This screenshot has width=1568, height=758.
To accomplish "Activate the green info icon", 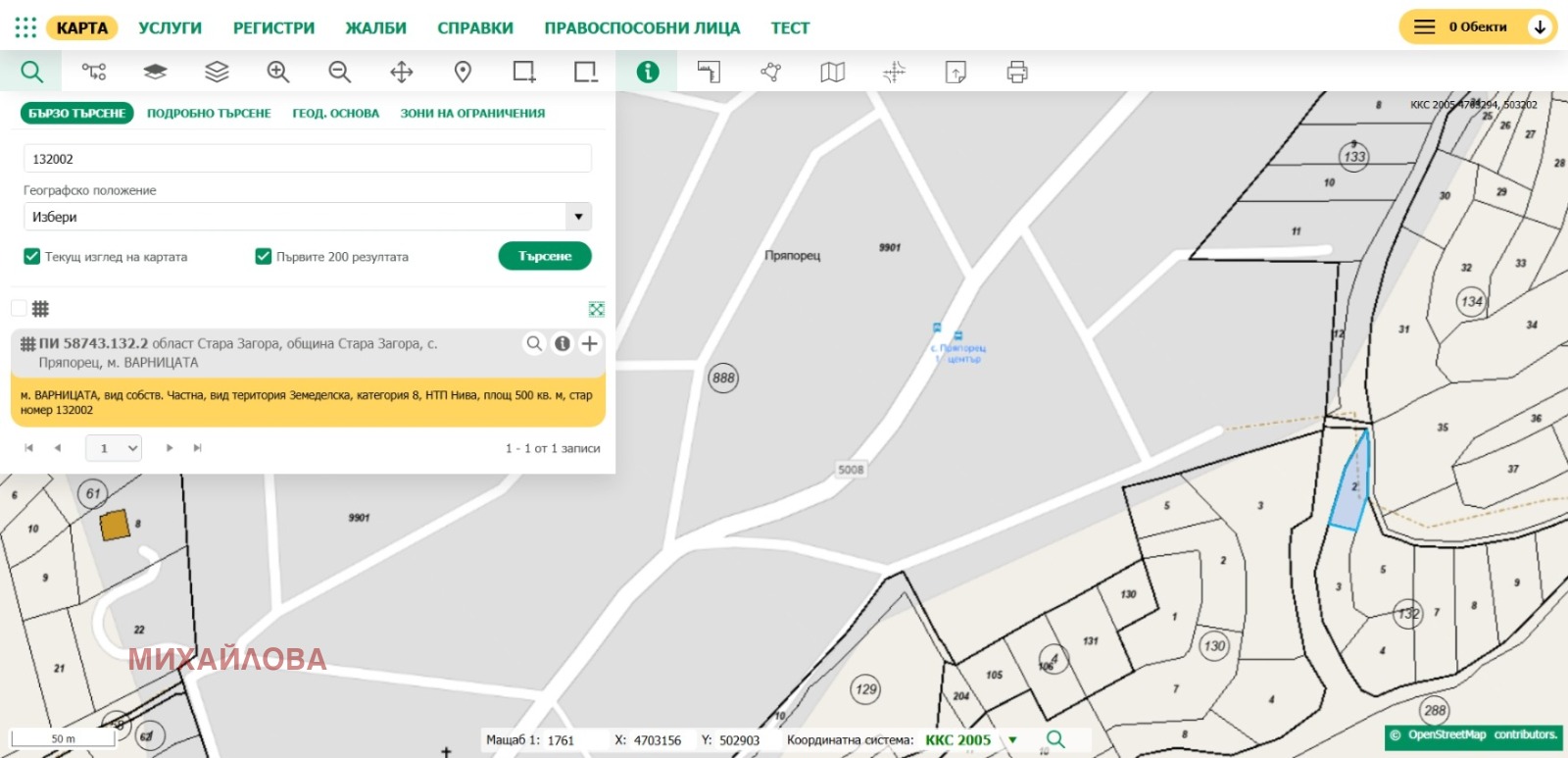I will pos(648,72).
